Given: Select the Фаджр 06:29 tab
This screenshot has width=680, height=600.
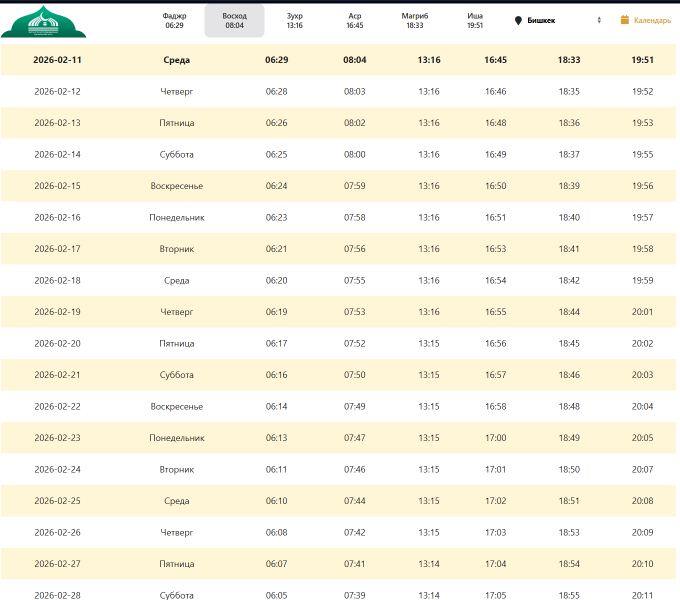Looking at the screenshot, I should (x=174, y=20).
